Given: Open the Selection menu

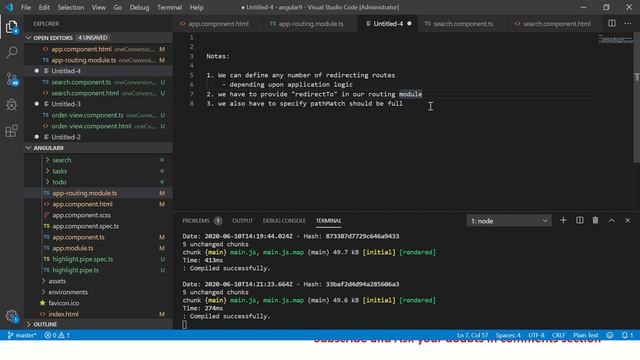Looking at the screenshot, I should coord(71,7).
